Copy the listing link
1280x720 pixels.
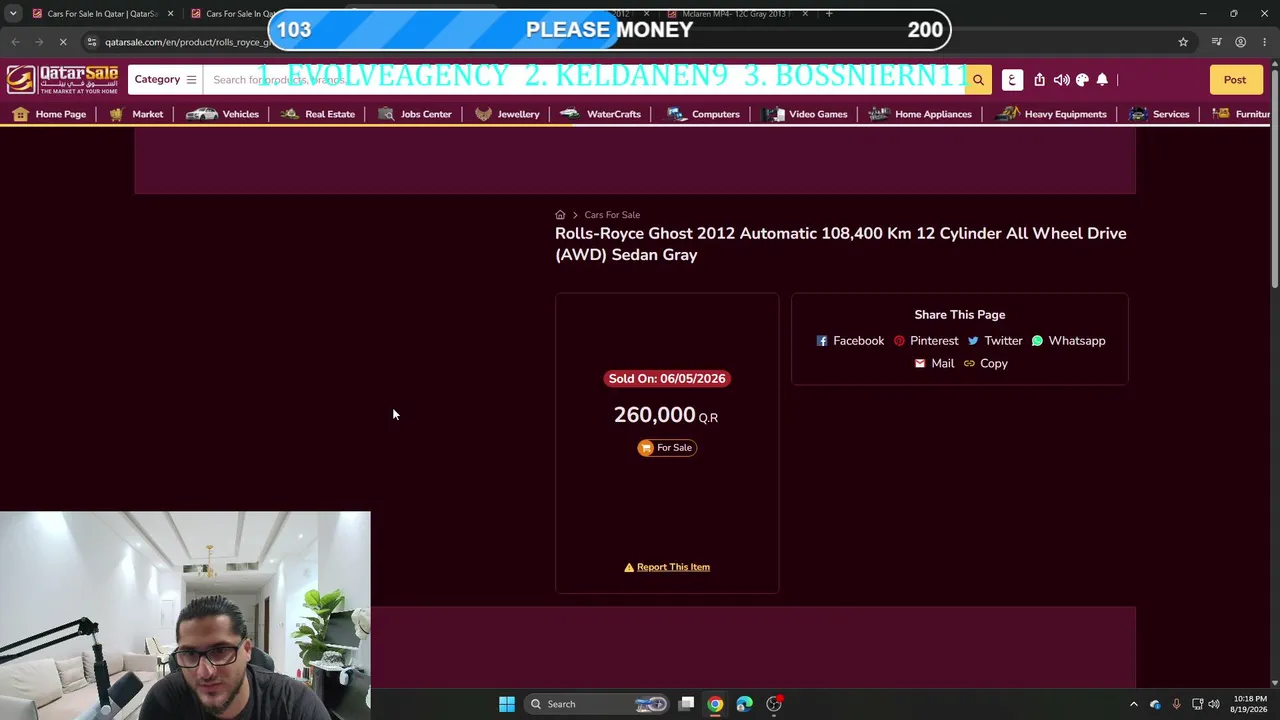click(x=985, y=364)
